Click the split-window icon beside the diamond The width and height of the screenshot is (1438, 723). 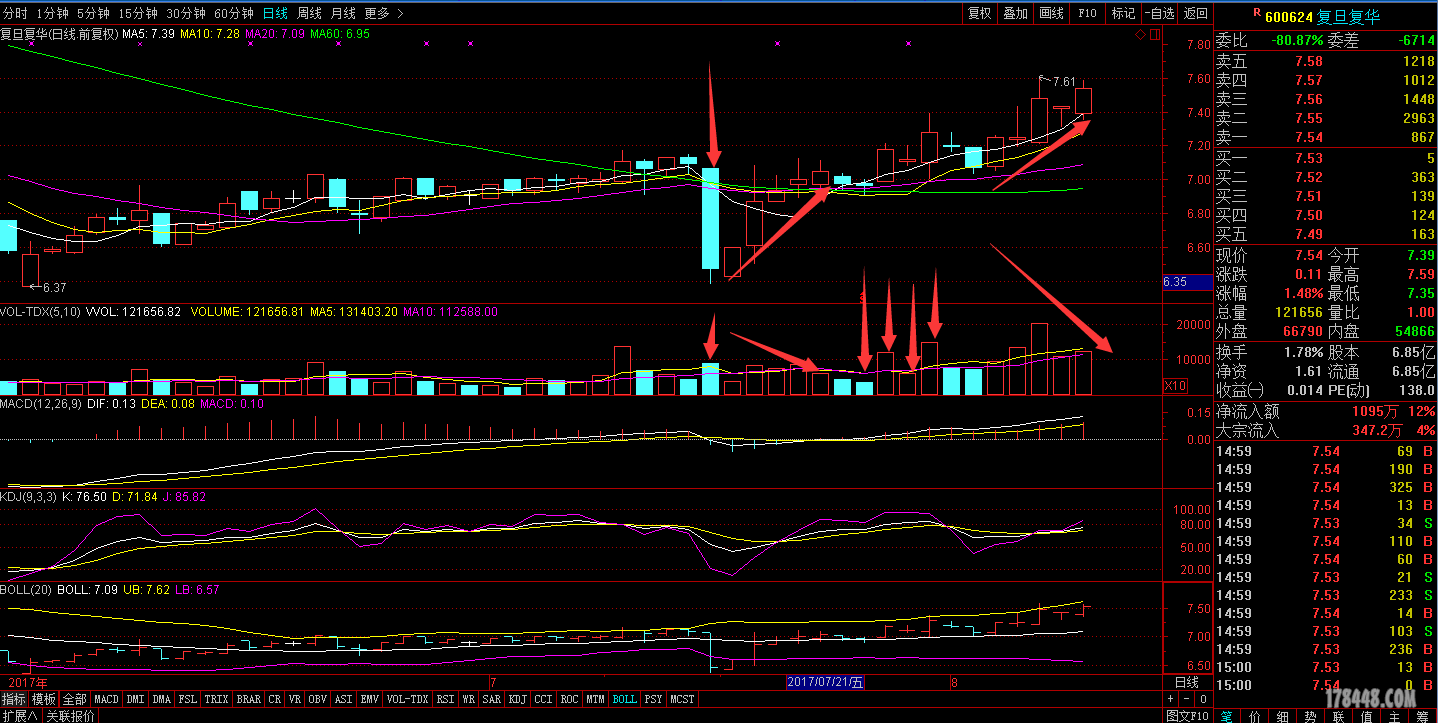point(1156,34)
